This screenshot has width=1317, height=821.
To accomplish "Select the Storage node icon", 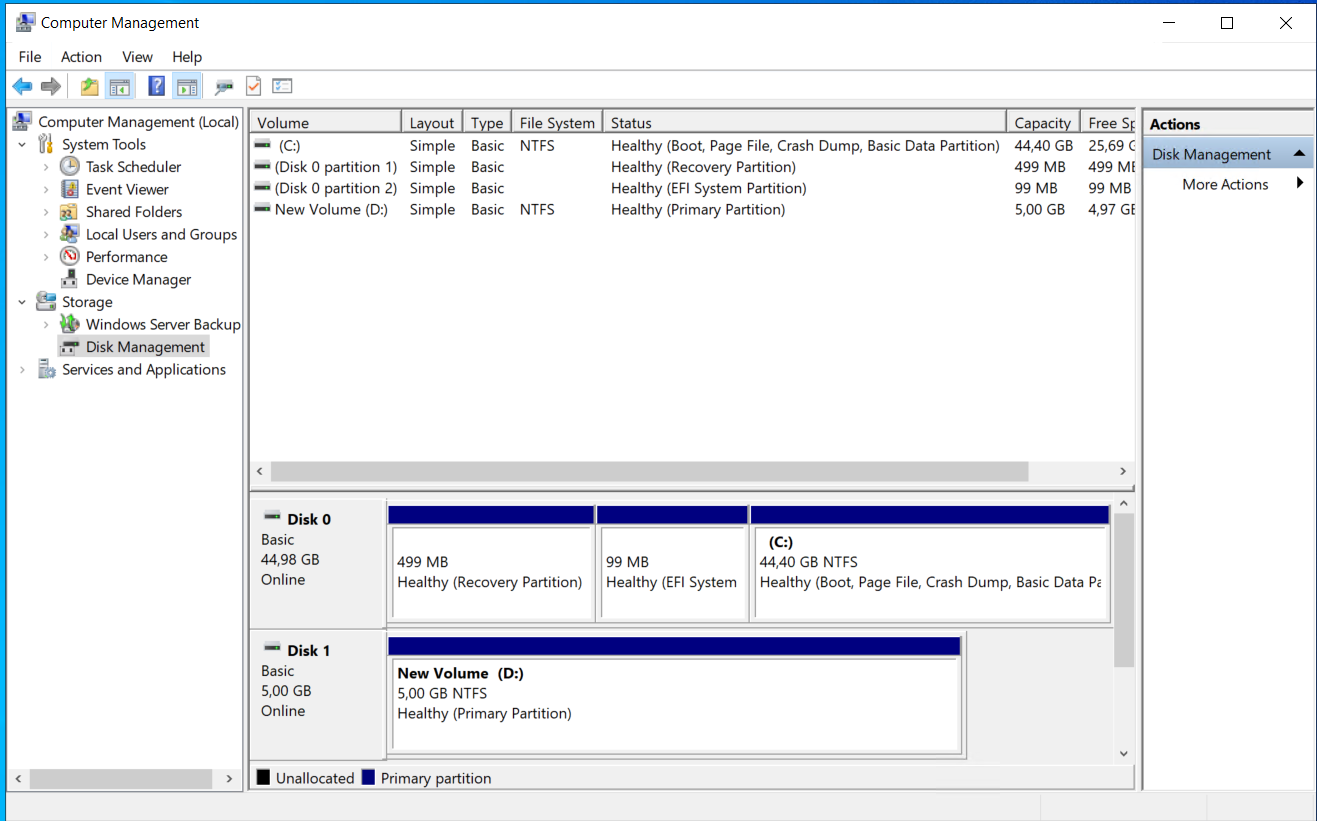I will (x=46, y=302).
